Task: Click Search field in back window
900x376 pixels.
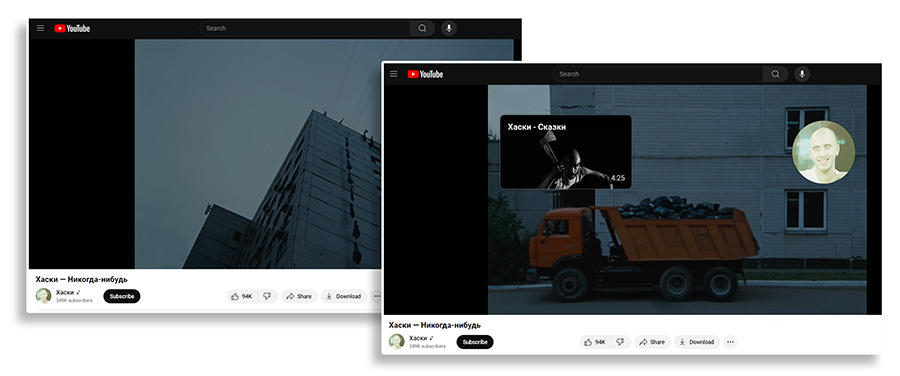Action: coord(305,28)
